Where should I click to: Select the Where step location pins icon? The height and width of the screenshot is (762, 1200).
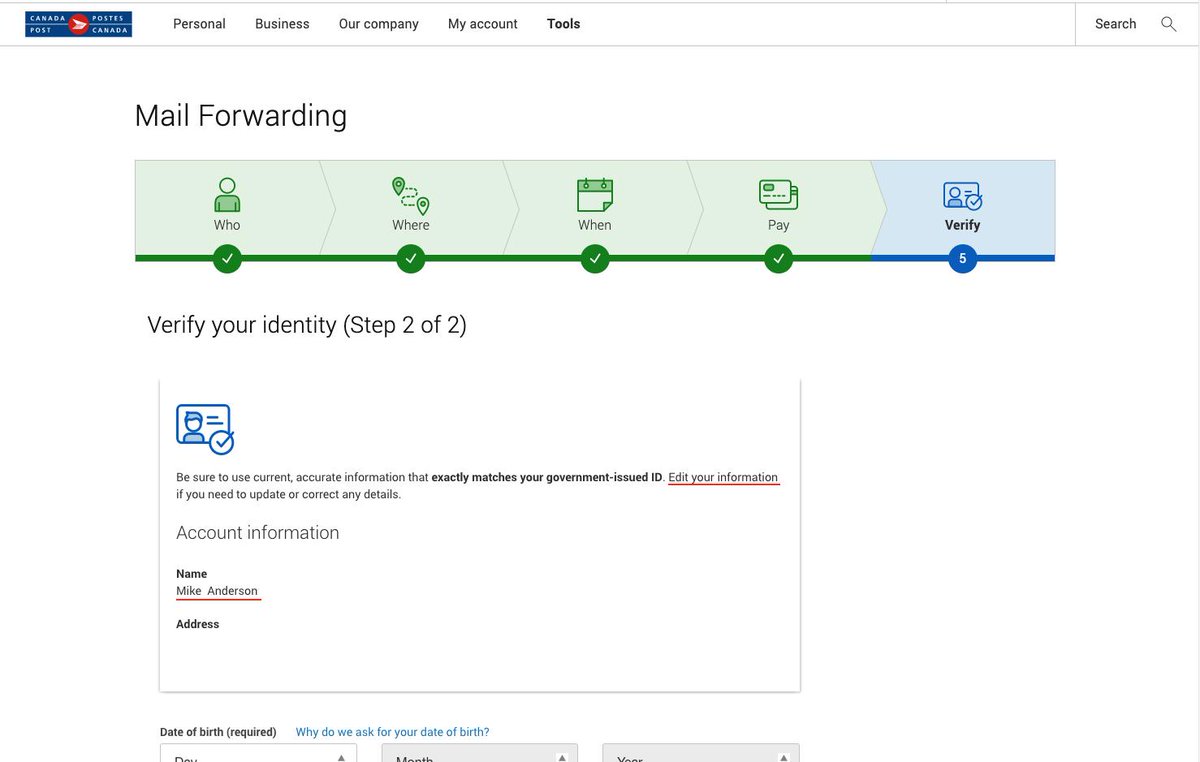(x=411, y=196)
